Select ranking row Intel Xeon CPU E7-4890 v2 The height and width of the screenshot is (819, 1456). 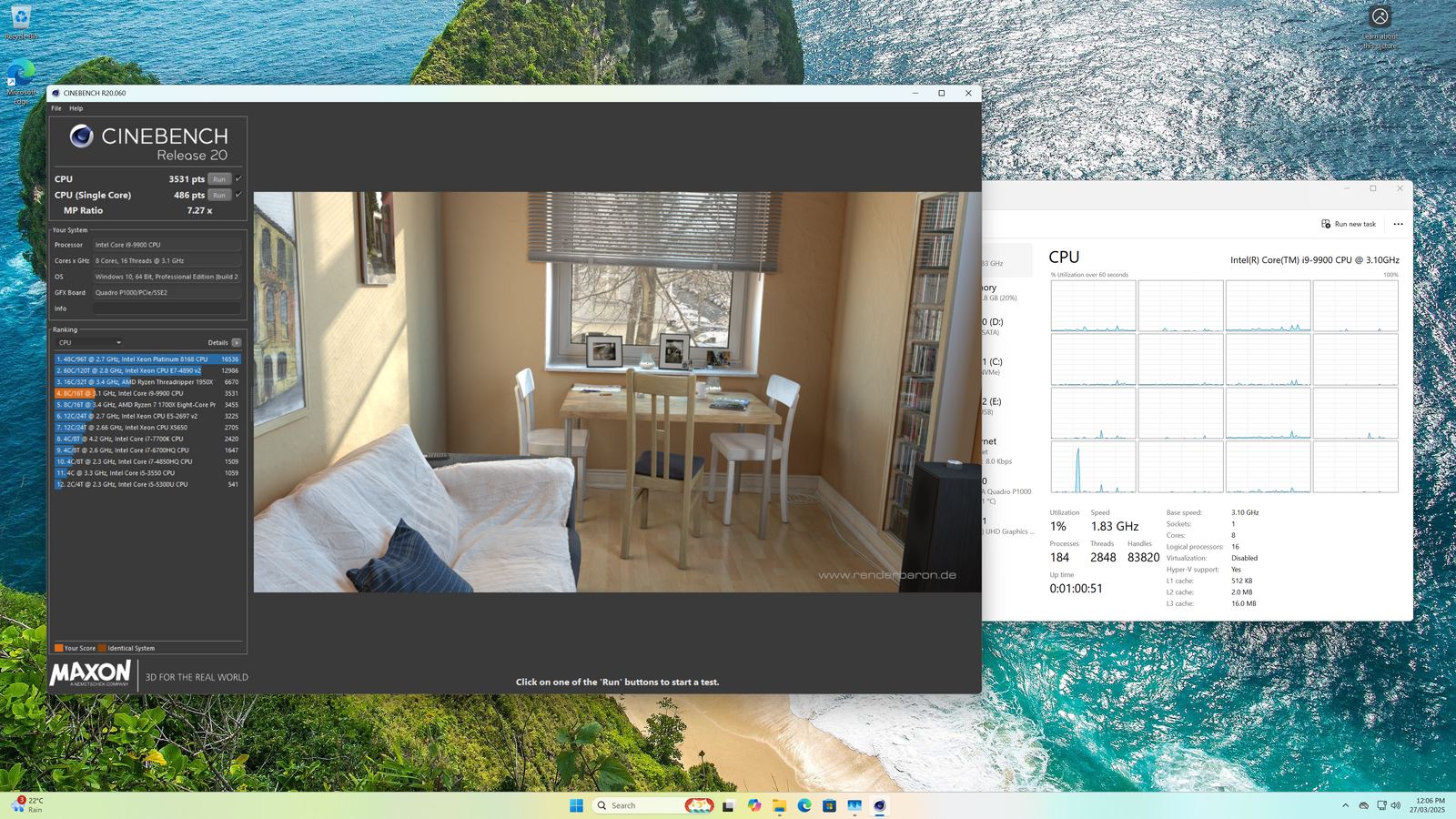tap(147, 370)
